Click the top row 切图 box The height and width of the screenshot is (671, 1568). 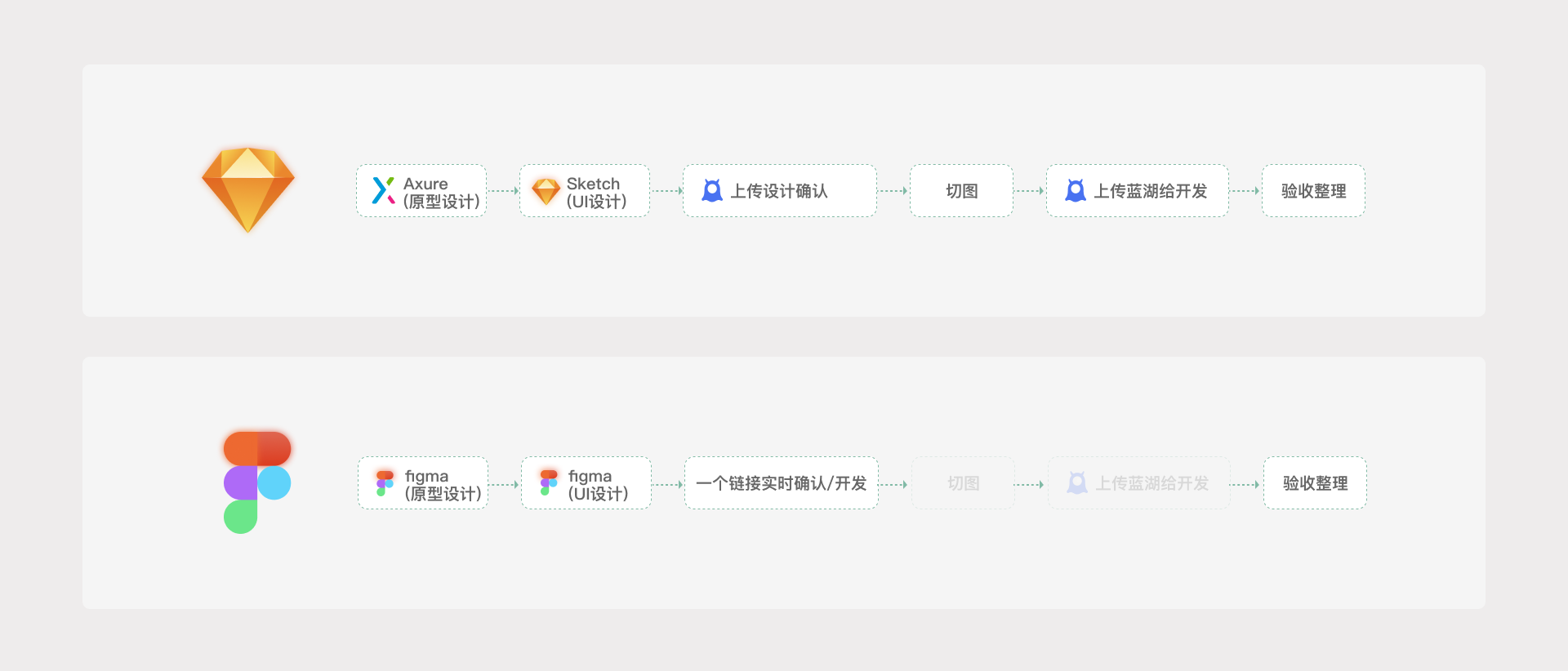point(961,191)
